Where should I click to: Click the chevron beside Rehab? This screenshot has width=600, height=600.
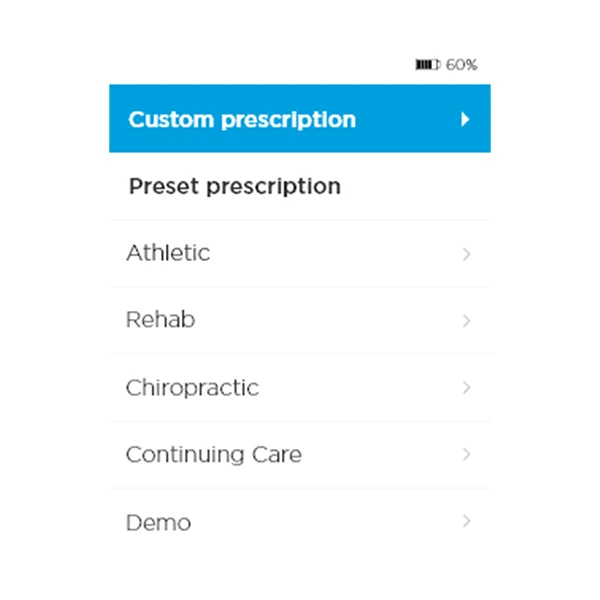(466, 321)
